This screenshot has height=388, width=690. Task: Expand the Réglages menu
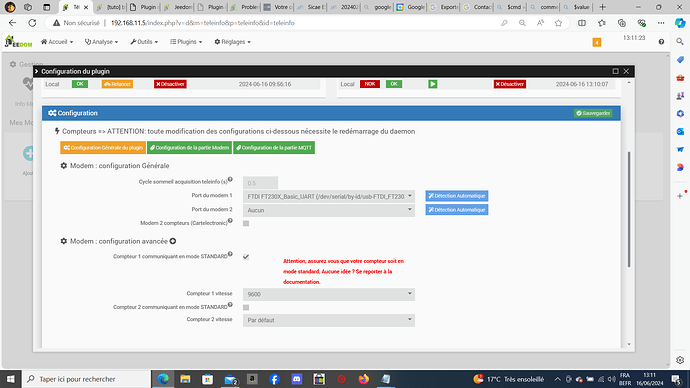[x=232, y=42]
